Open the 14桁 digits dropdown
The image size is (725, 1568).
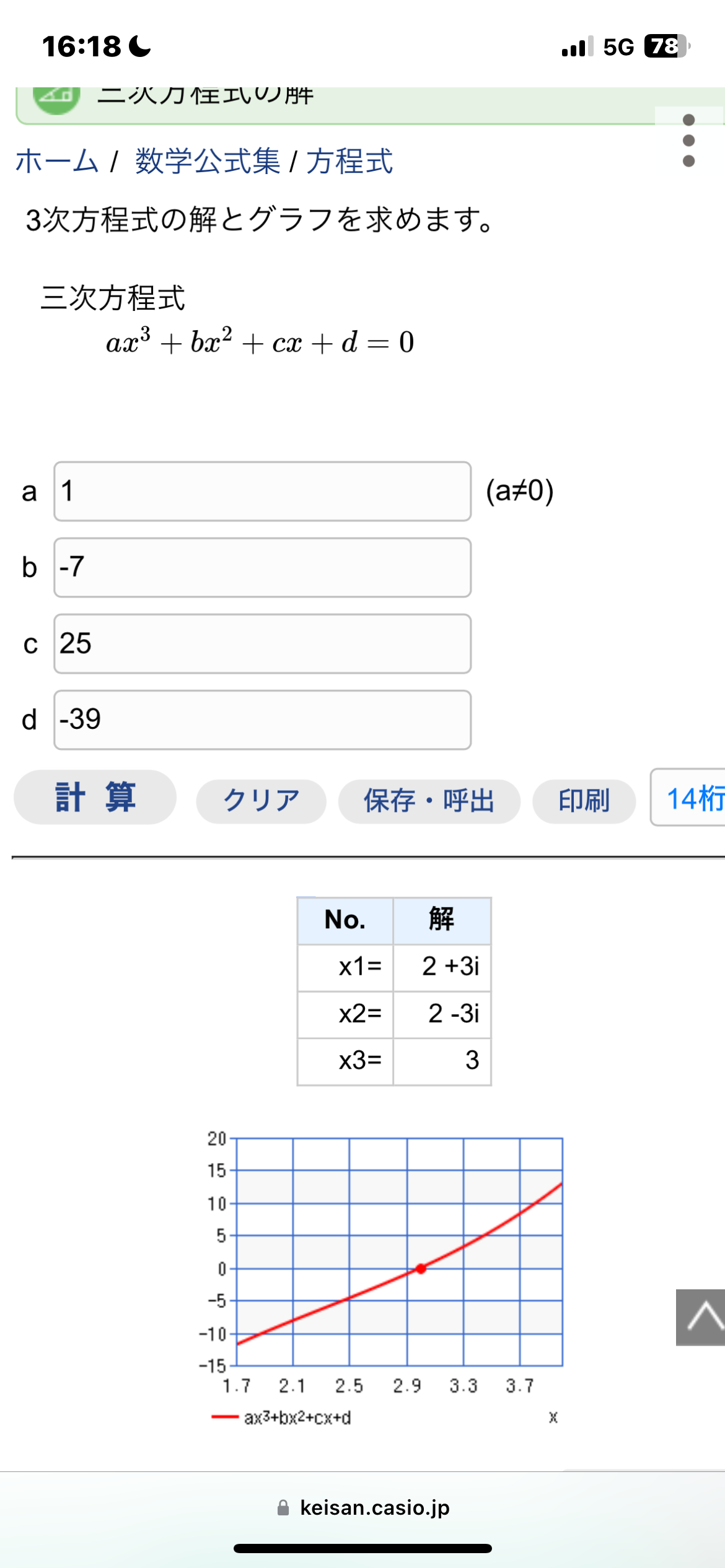click(x=691, y=798)
